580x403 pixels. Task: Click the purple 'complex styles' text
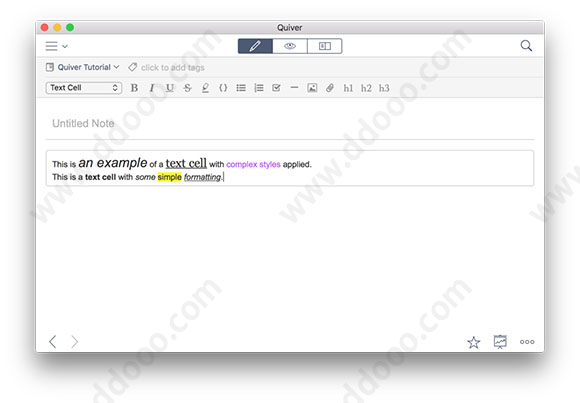pos(253,165)
